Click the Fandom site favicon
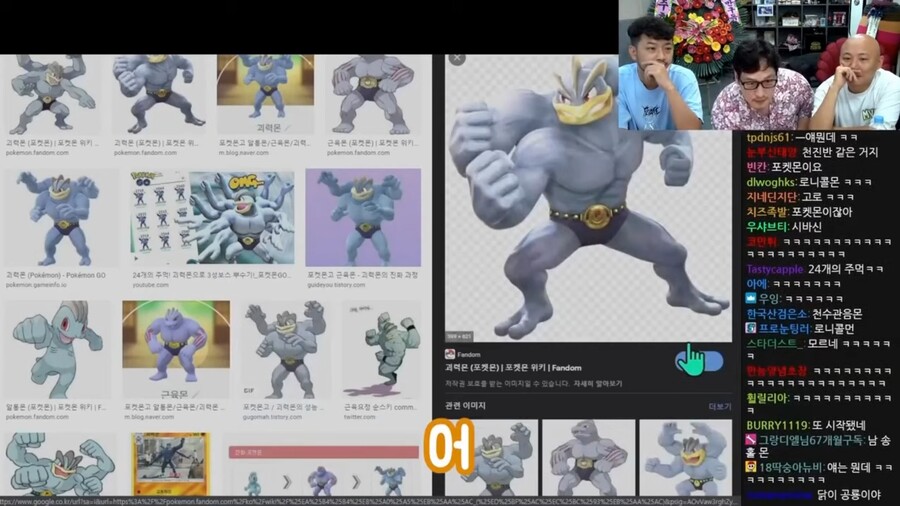Viewport: 900px width, 506px height. (x=450, y=354)
